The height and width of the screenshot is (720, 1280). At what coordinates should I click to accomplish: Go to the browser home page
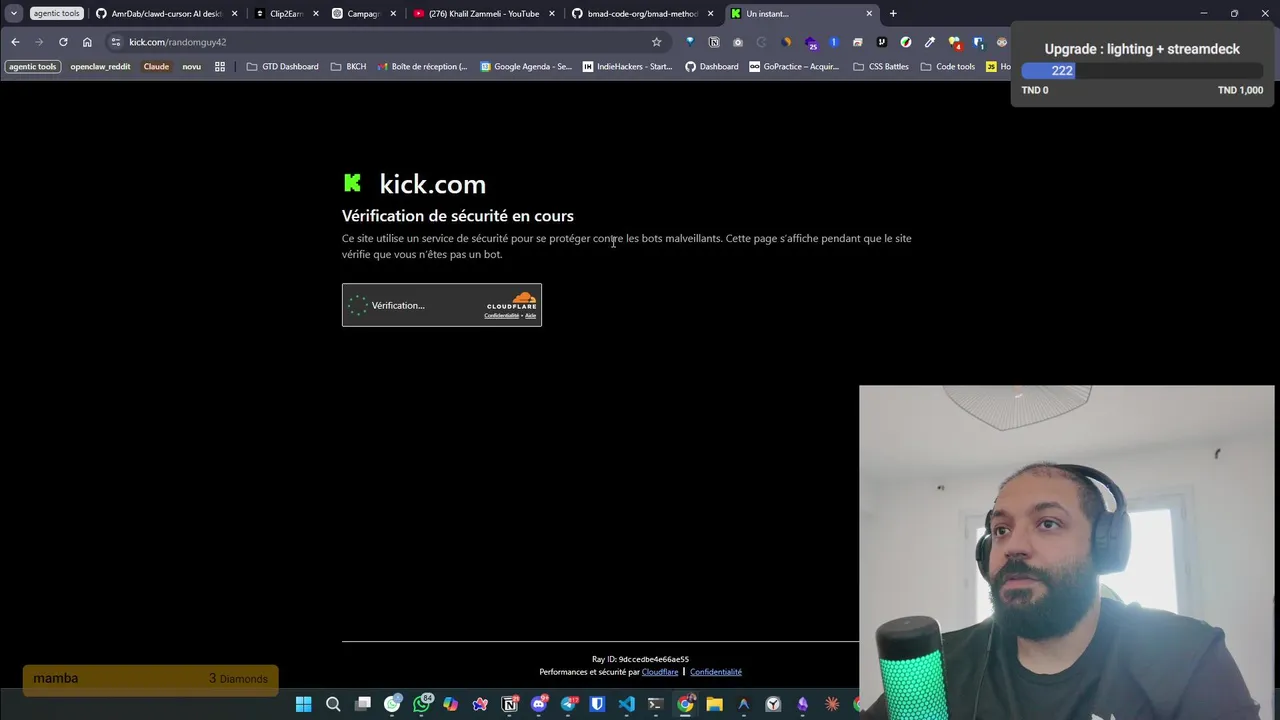coord(87,42)
